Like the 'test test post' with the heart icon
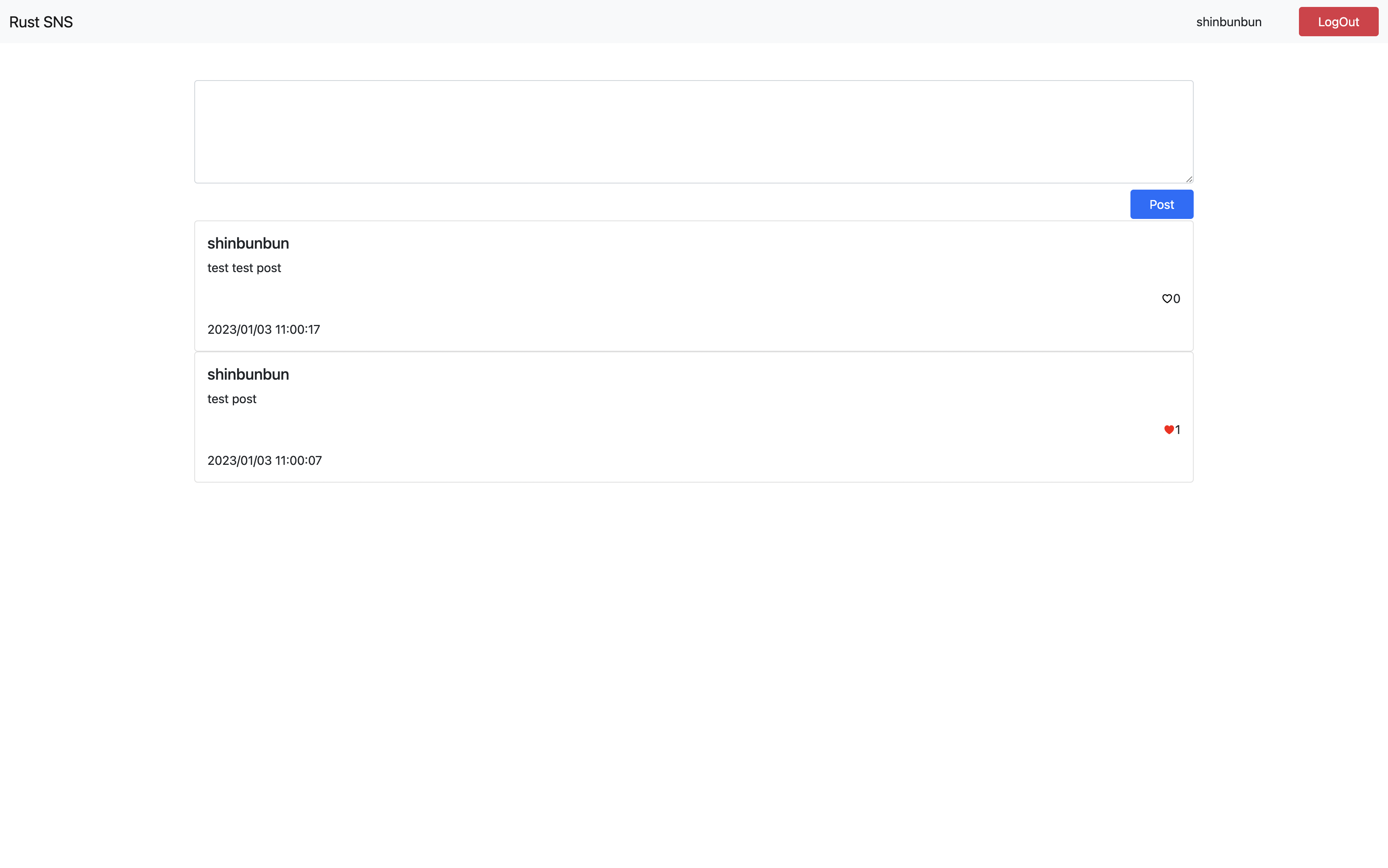The image size is (1388, 868). coord(1166,298)
